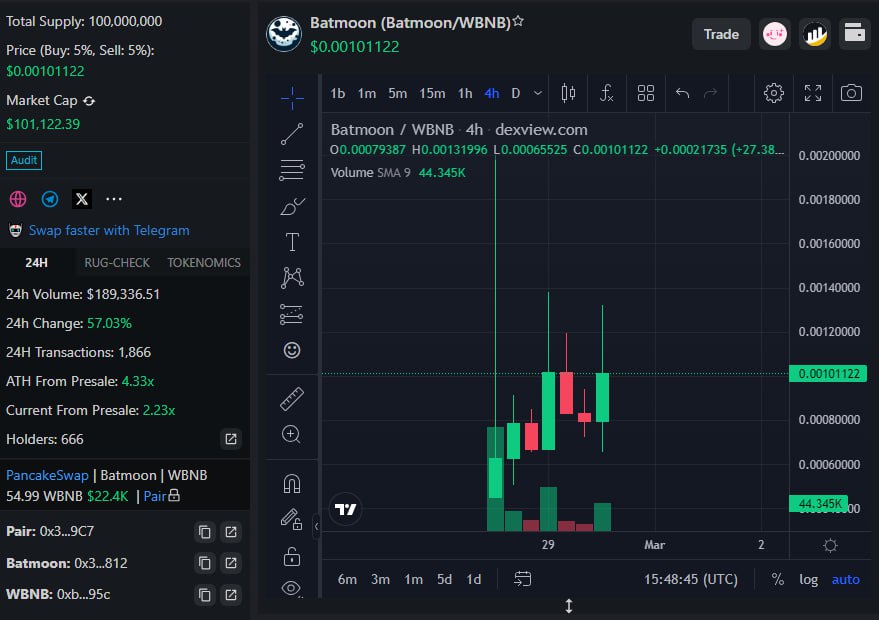Open the project website globe icon
The image size is (879, 620).
18,199
